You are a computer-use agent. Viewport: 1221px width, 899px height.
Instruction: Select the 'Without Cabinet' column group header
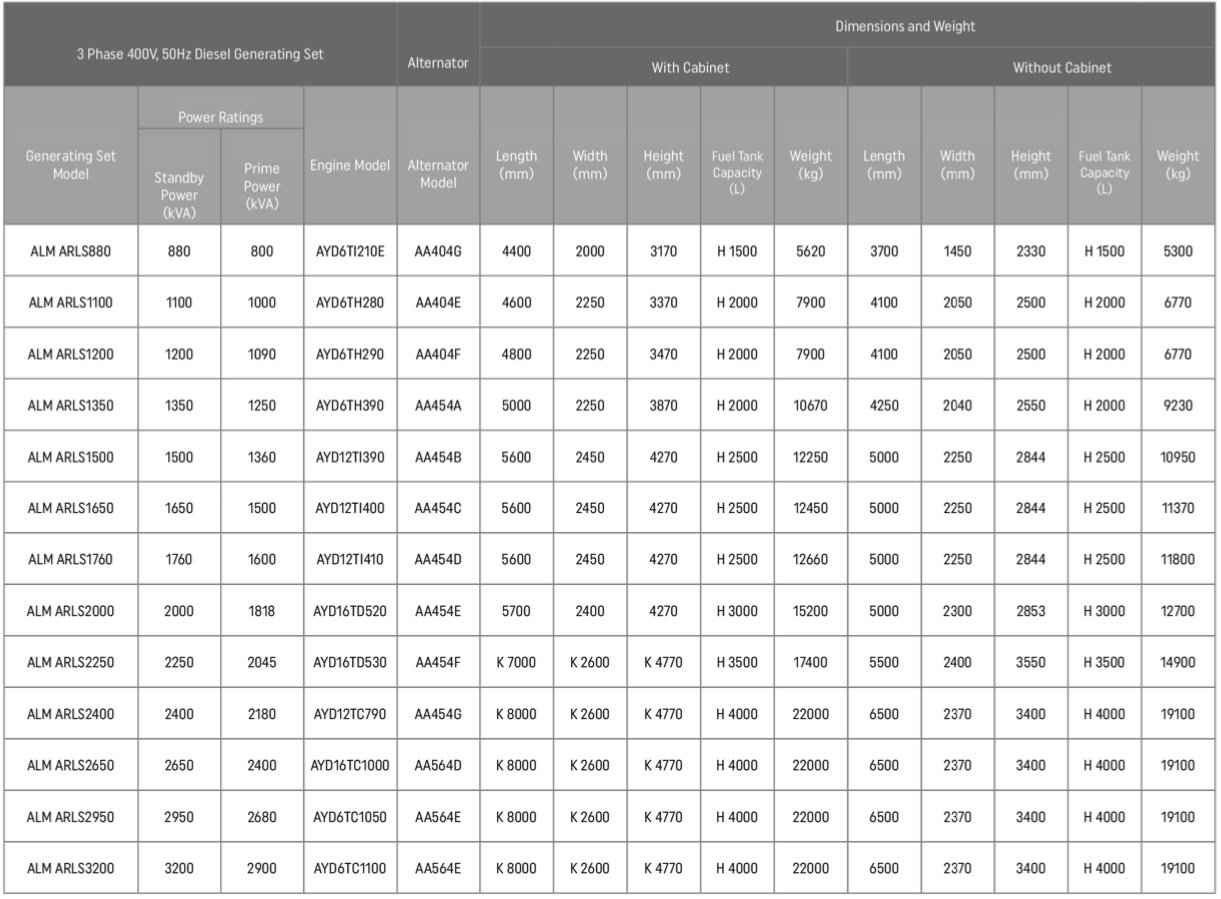1061,68
